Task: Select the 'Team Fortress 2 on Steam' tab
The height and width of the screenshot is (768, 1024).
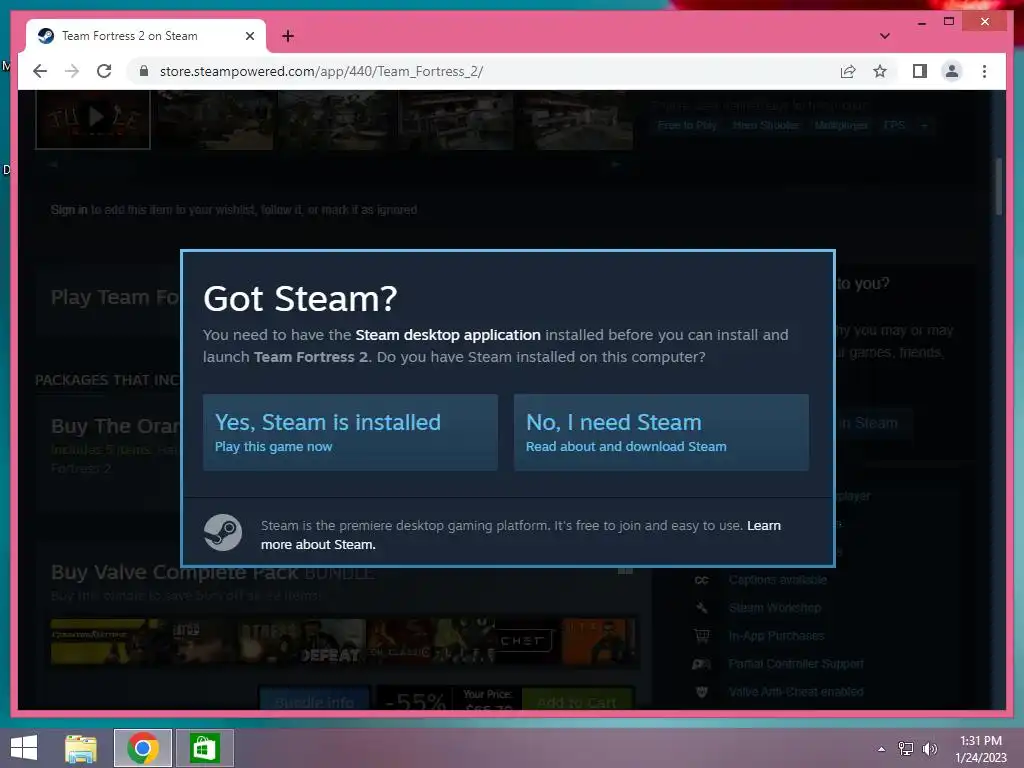Action: tap(146, 36)
